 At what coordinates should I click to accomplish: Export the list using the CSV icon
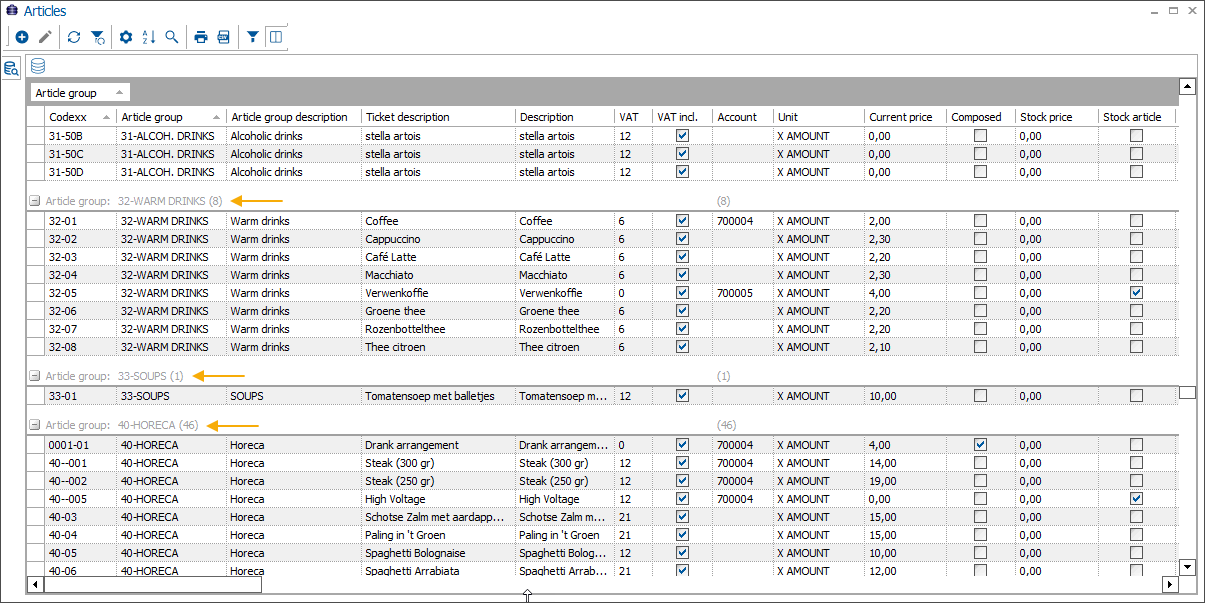[x=223, y=37]
